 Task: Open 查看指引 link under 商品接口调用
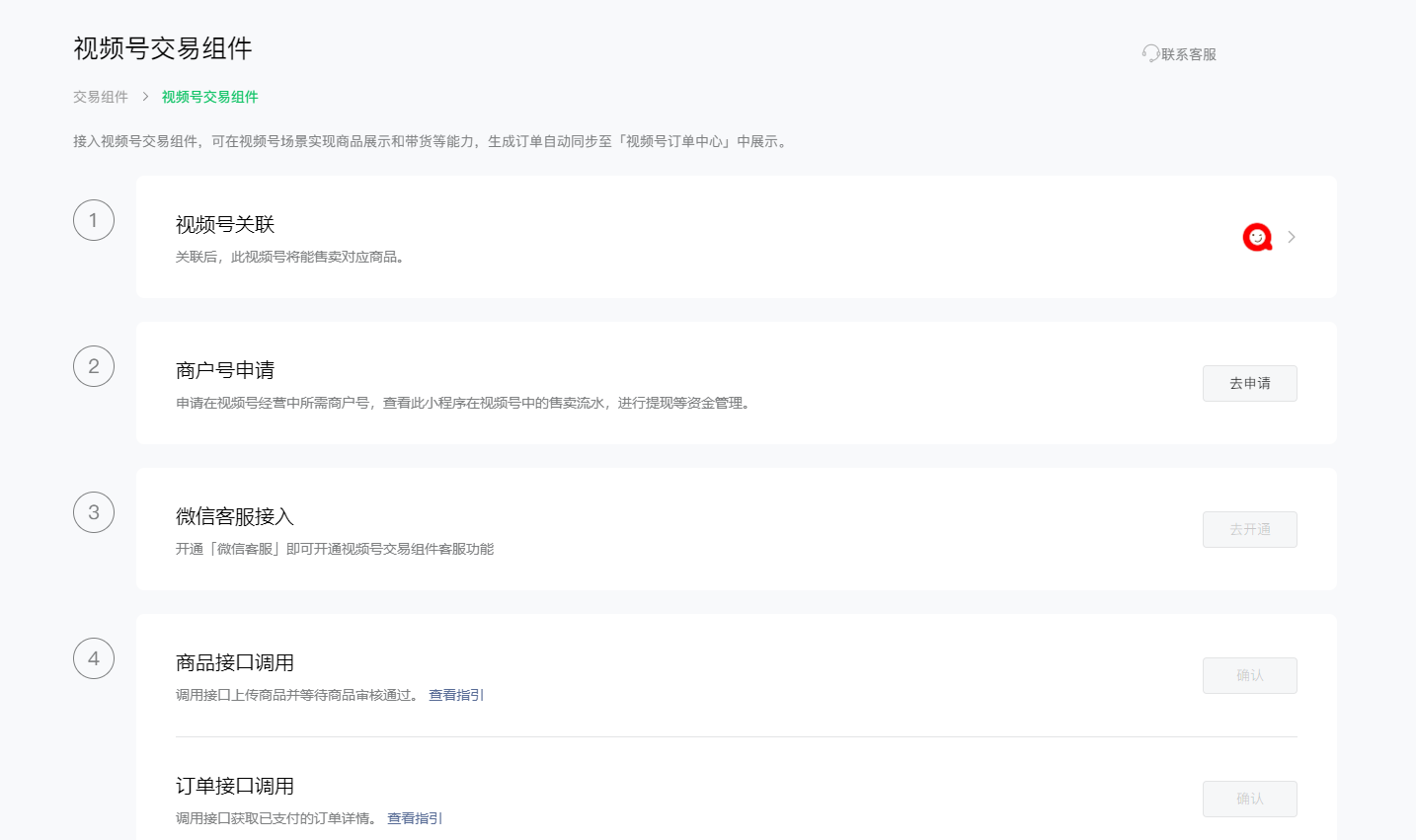tap(456, 695)
